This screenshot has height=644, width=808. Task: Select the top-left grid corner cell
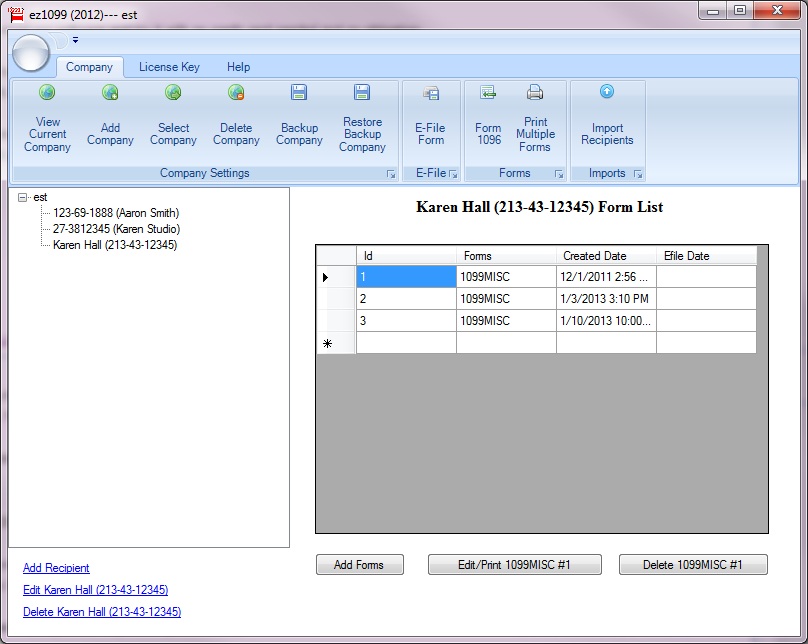tap(336, 256)
